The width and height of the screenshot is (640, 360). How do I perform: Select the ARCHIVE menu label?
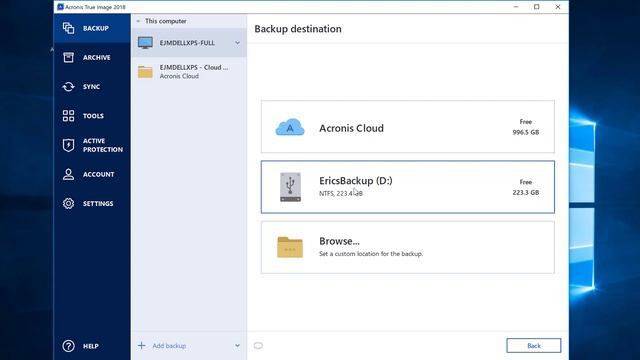click(97, 58)
